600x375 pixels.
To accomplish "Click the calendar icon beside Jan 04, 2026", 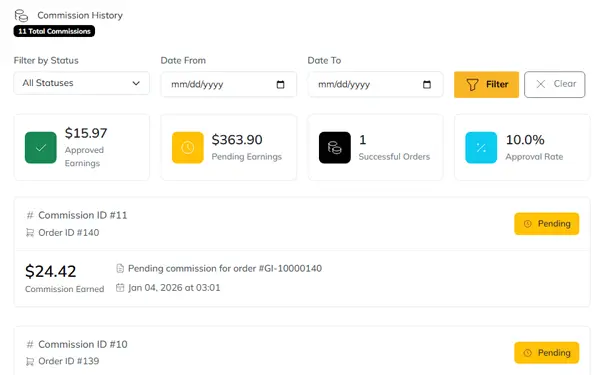I will (120, 288).
